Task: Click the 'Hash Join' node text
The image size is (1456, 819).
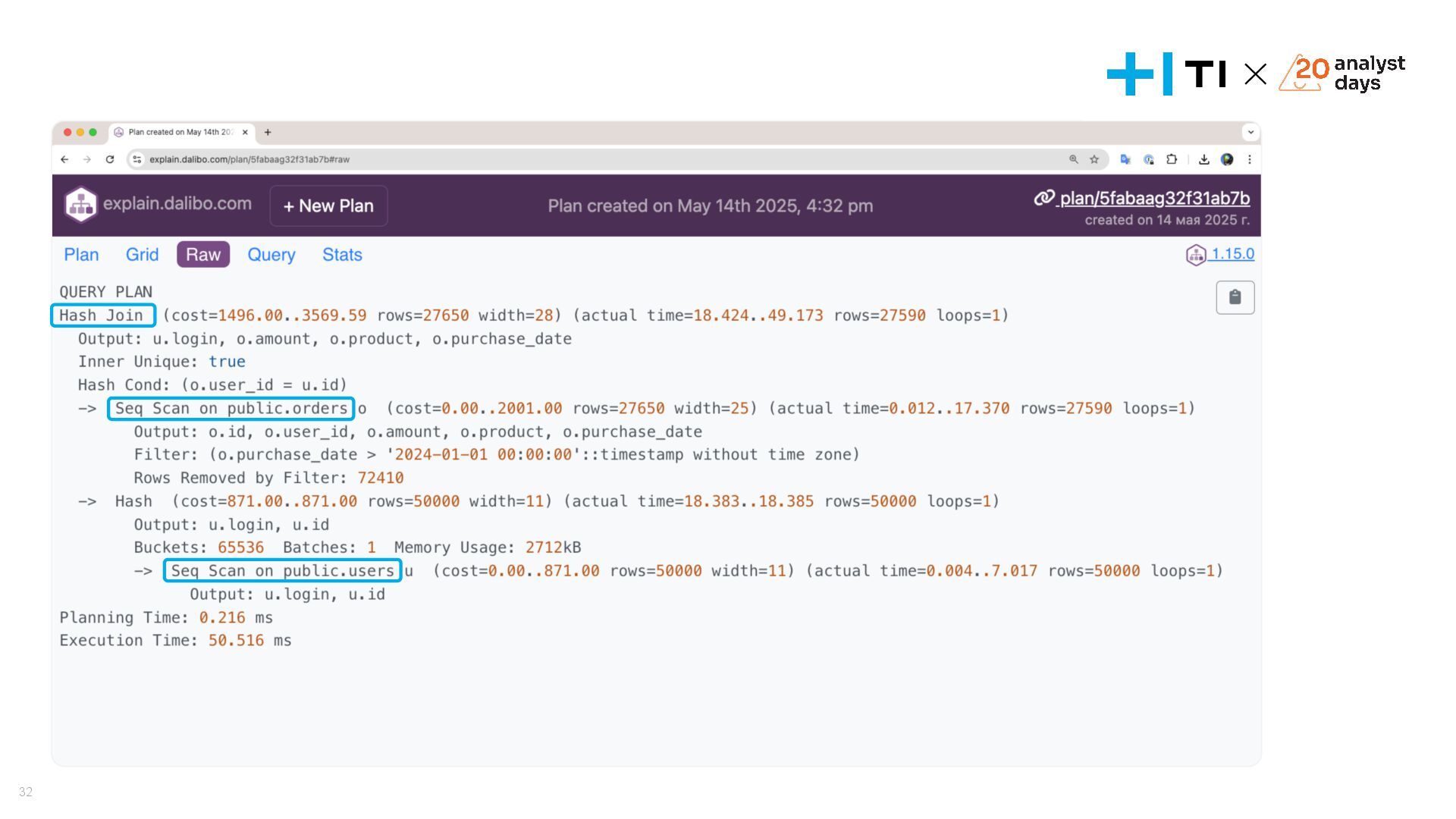Action: pos(102,315)
